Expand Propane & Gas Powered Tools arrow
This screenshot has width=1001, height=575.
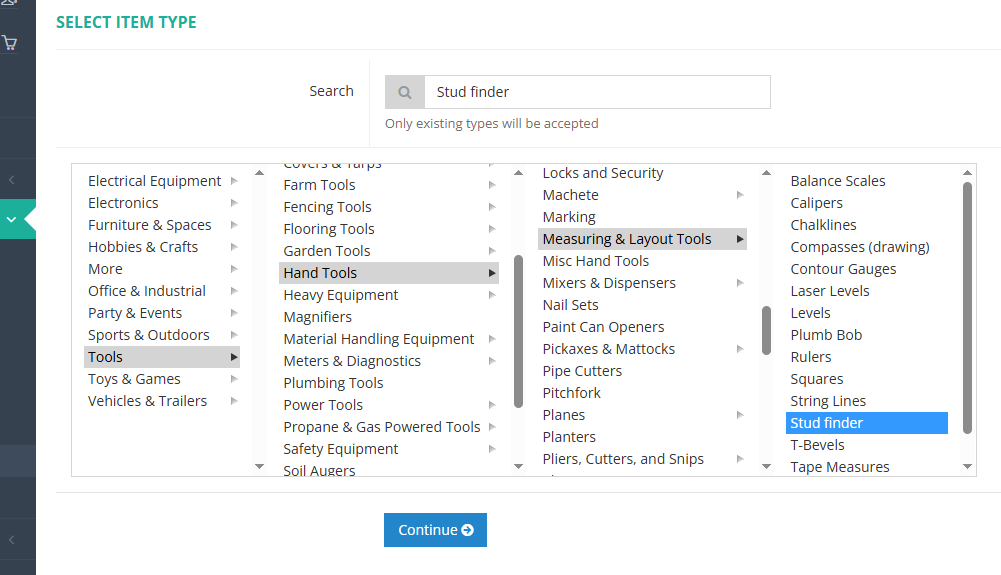tap(492, 427)
